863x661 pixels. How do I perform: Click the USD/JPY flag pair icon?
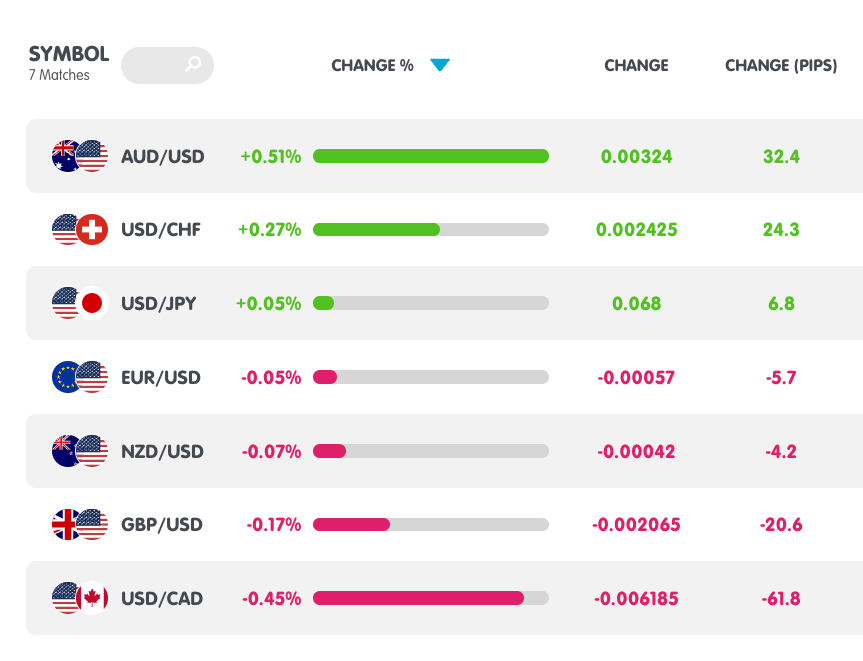pyautogui.click(x=79, y=303)
